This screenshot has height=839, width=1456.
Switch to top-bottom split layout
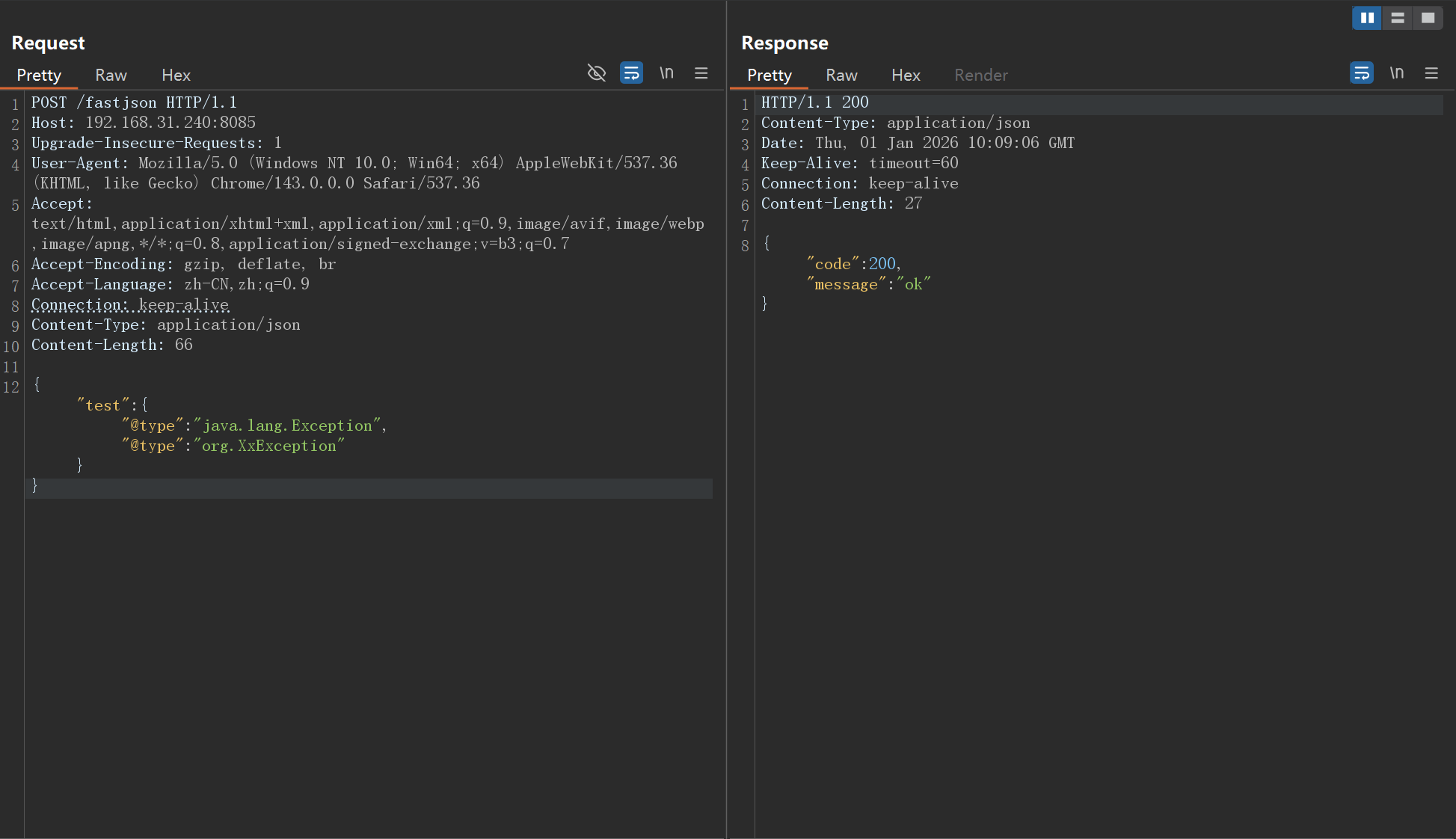point(1398,18)
